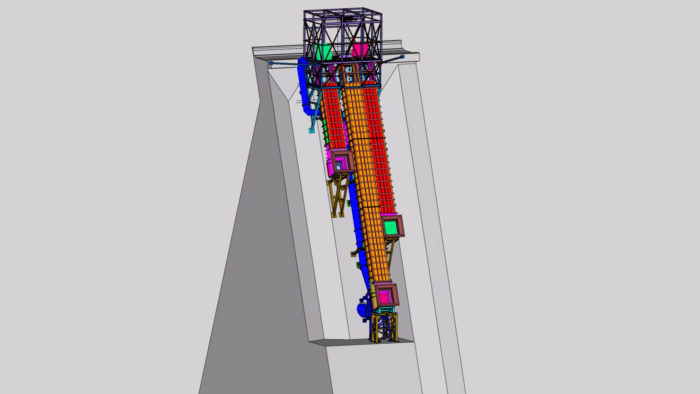Select the magenta square box under left red panel
700x394 pixels.
(x=341, y=162)
